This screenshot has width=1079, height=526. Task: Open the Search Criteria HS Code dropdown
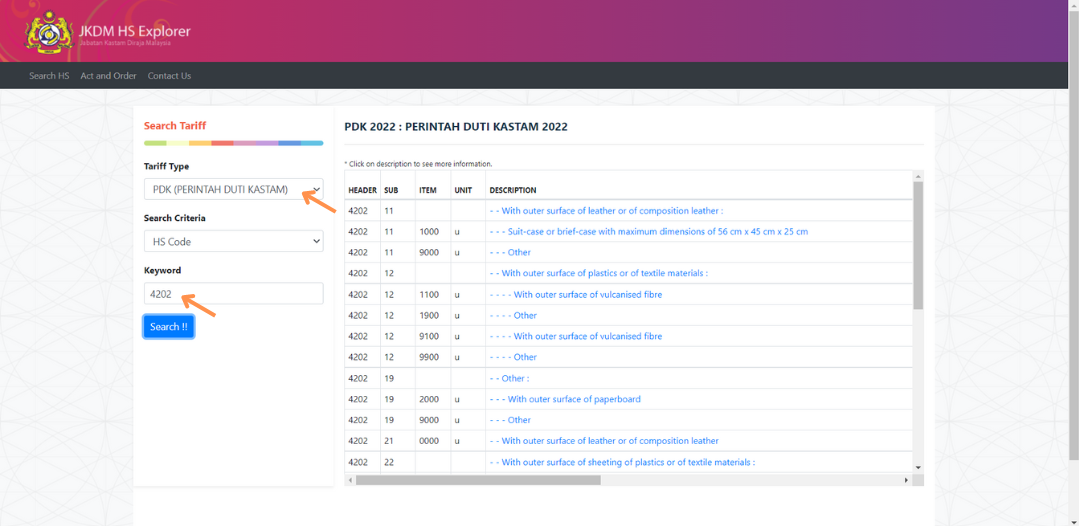click(x=233, y=242)
